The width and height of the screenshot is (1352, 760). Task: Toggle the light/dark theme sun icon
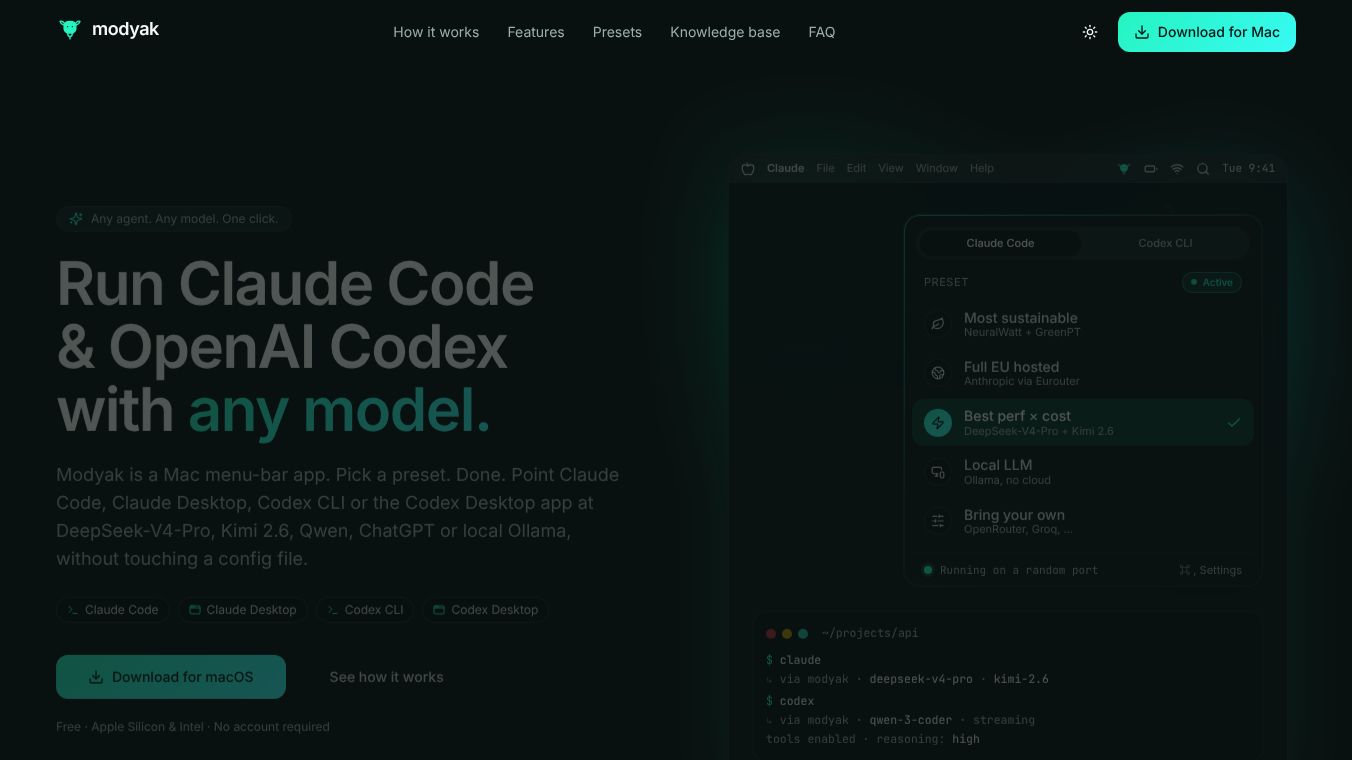click(x=1090, y=32)
